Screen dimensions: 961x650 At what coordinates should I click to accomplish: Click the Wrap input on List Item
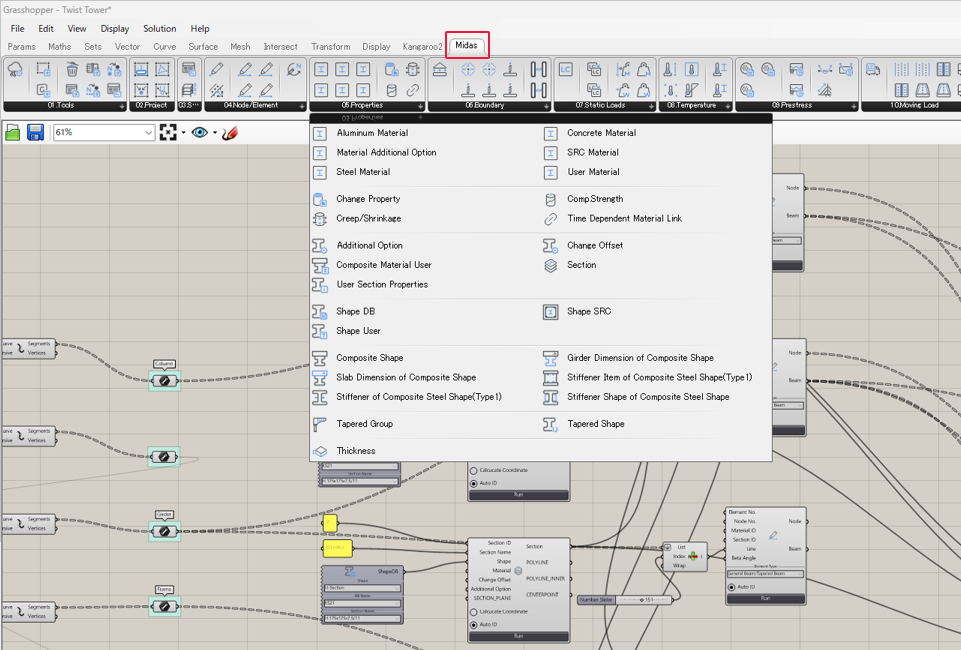(679, 565)
